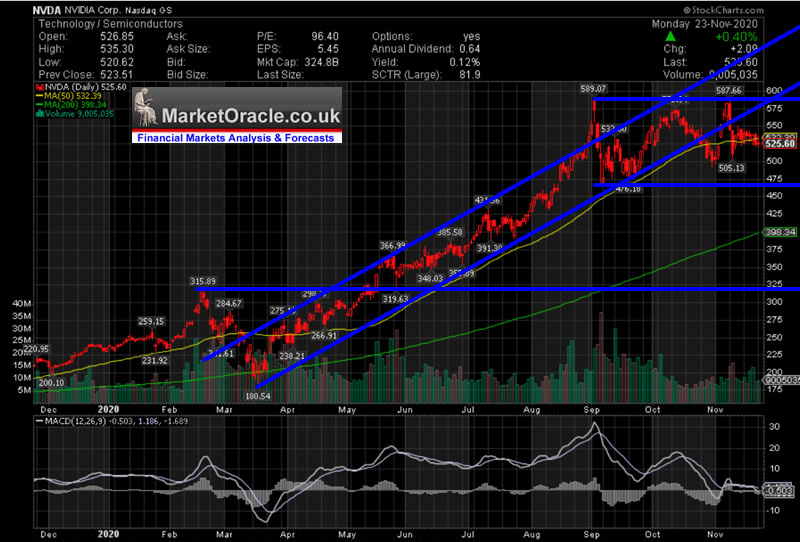The width and height of the screenshot is (800, 542).
Task: Click the 589.07 September peak price label
Action: tap(593, 89)
